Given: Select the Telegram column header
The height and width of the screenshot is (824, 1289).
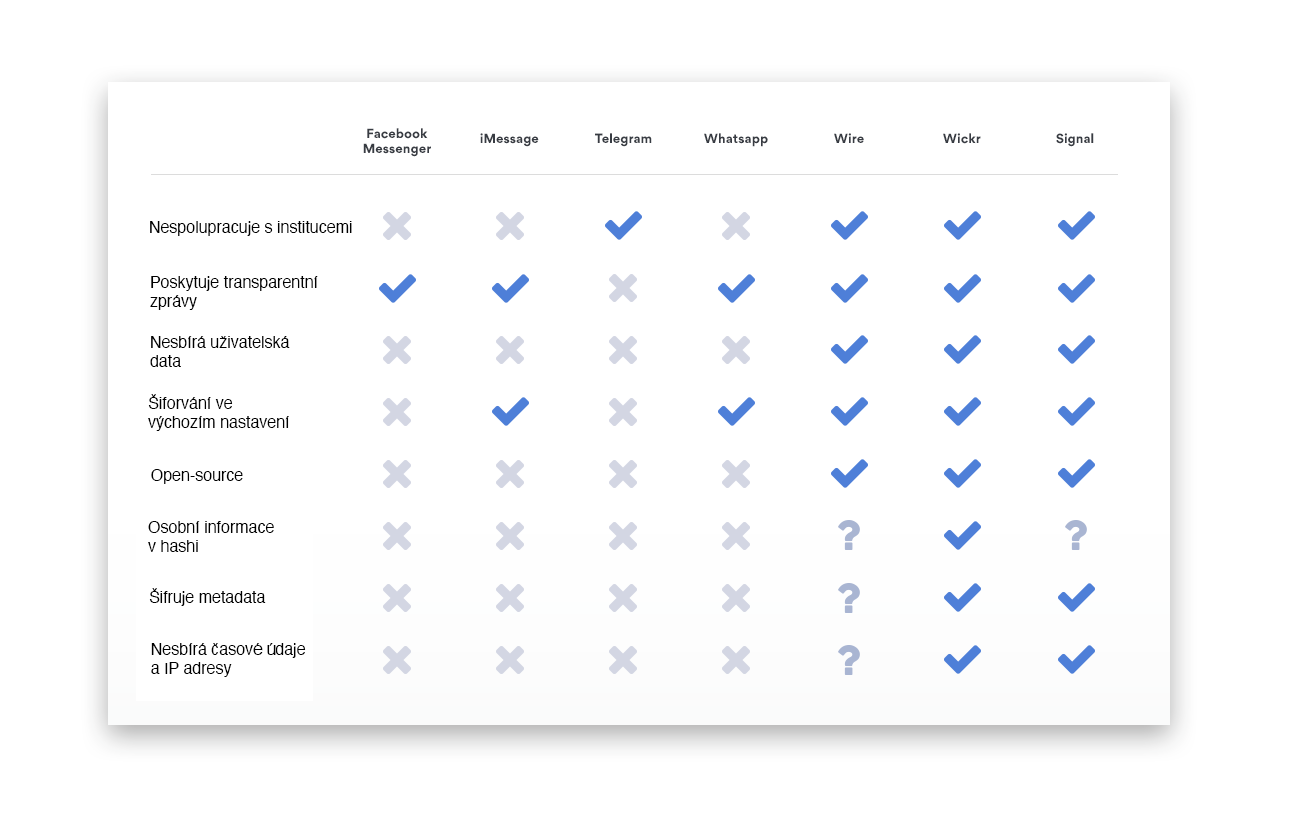Looking at the screenshot, I should (623, 139).
